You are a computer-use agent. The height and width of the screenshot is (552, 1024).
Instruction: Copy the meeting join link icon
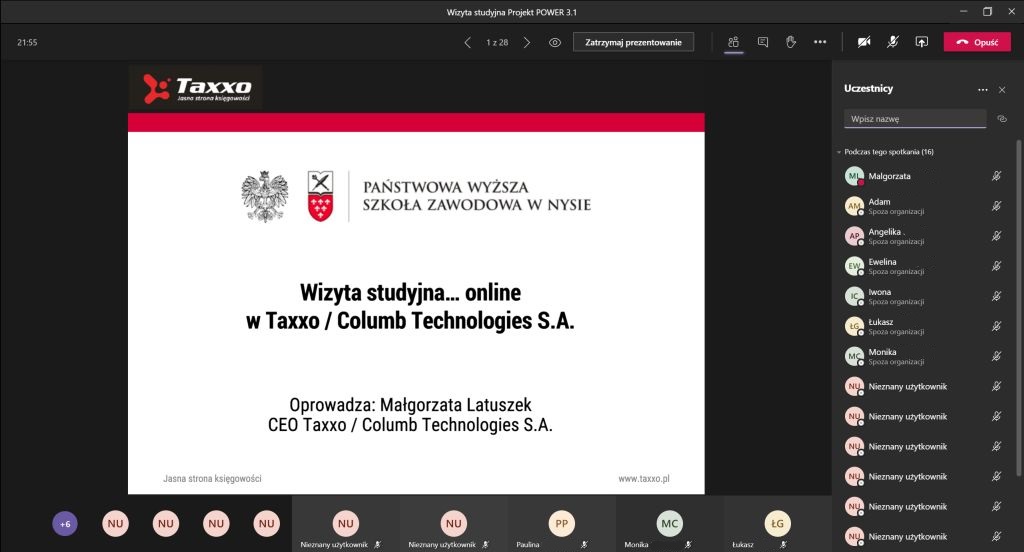pyautogui.click(x=1002, y=119)
